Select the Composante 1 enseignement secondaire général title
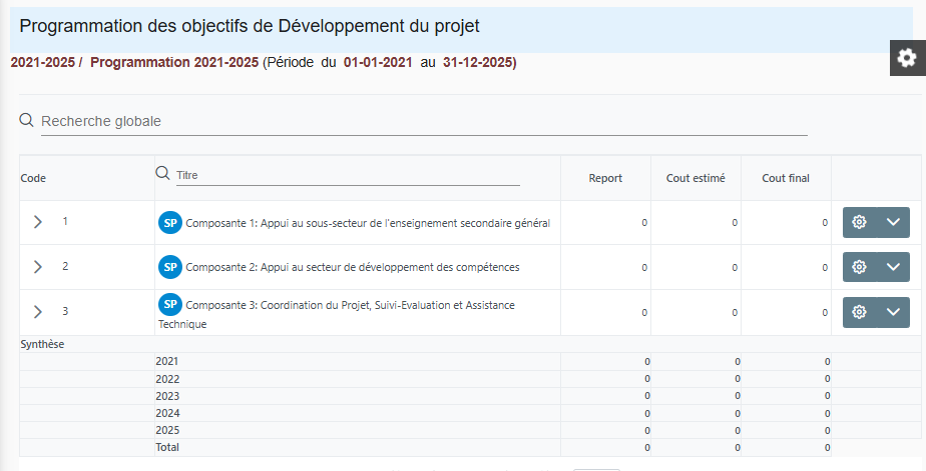 [x=368, y=223]
